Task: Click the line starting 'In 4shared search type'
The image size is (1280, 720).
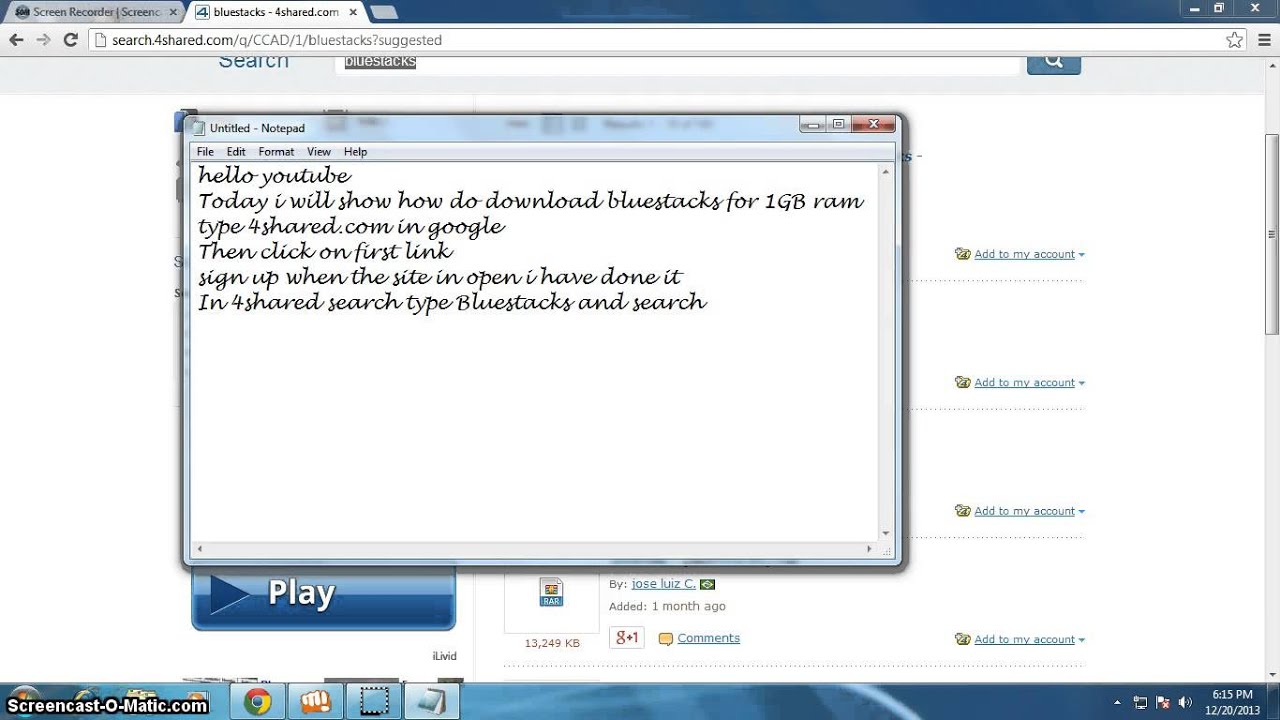Action: tap(452, 302)
